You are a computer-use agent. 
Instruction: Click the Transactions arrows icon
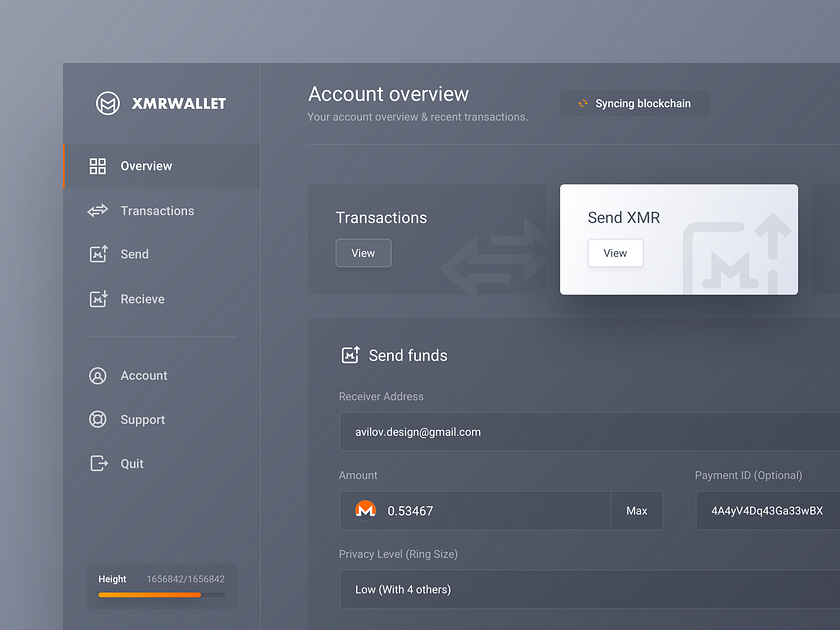point(97,211)
